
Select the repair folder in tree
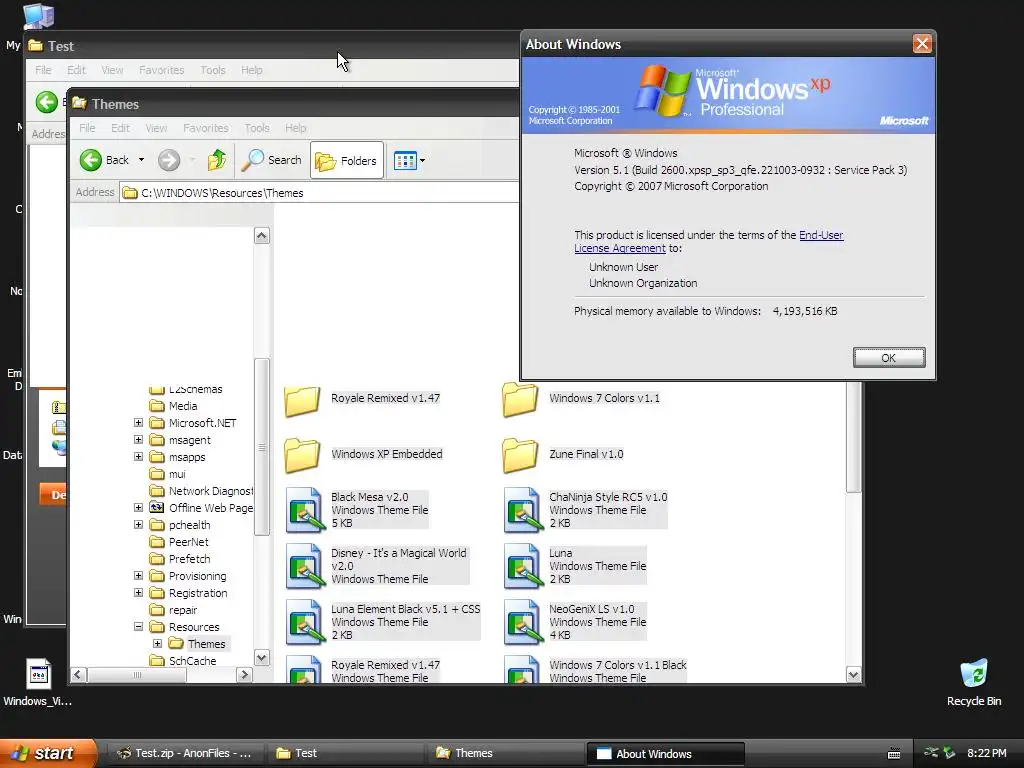click(174, 610)
